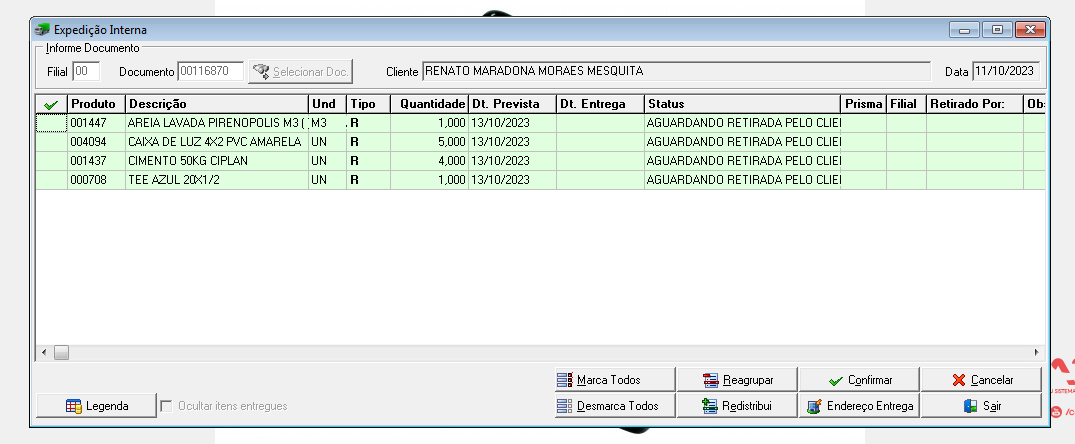The width and height of the screenshot is (1075, 444).
Task: Click the Tipo column header
Action: [368, 104]
